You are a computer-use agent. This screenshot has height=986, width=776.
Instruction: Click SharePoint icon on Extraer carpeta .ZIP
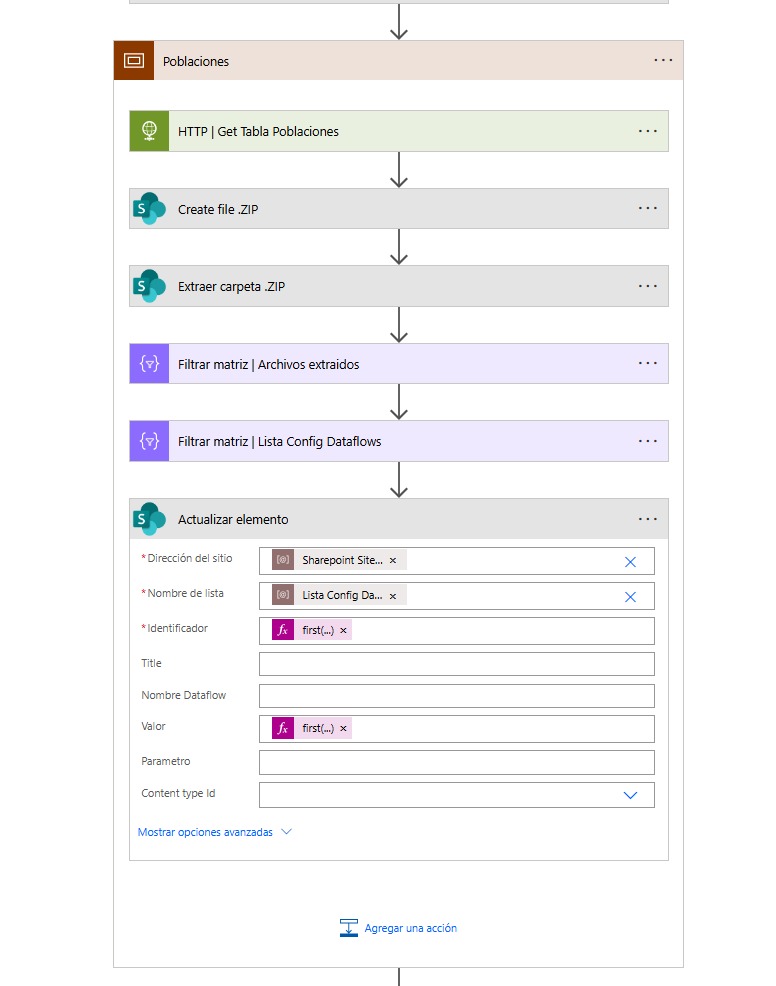[x=149, y=287]
